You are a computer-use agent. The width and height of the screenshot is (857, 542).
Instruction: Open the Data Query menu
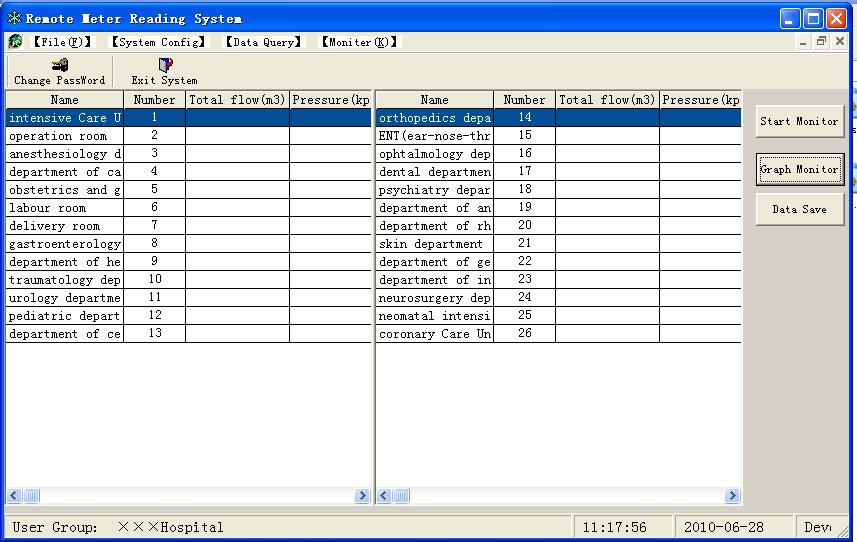263,42
